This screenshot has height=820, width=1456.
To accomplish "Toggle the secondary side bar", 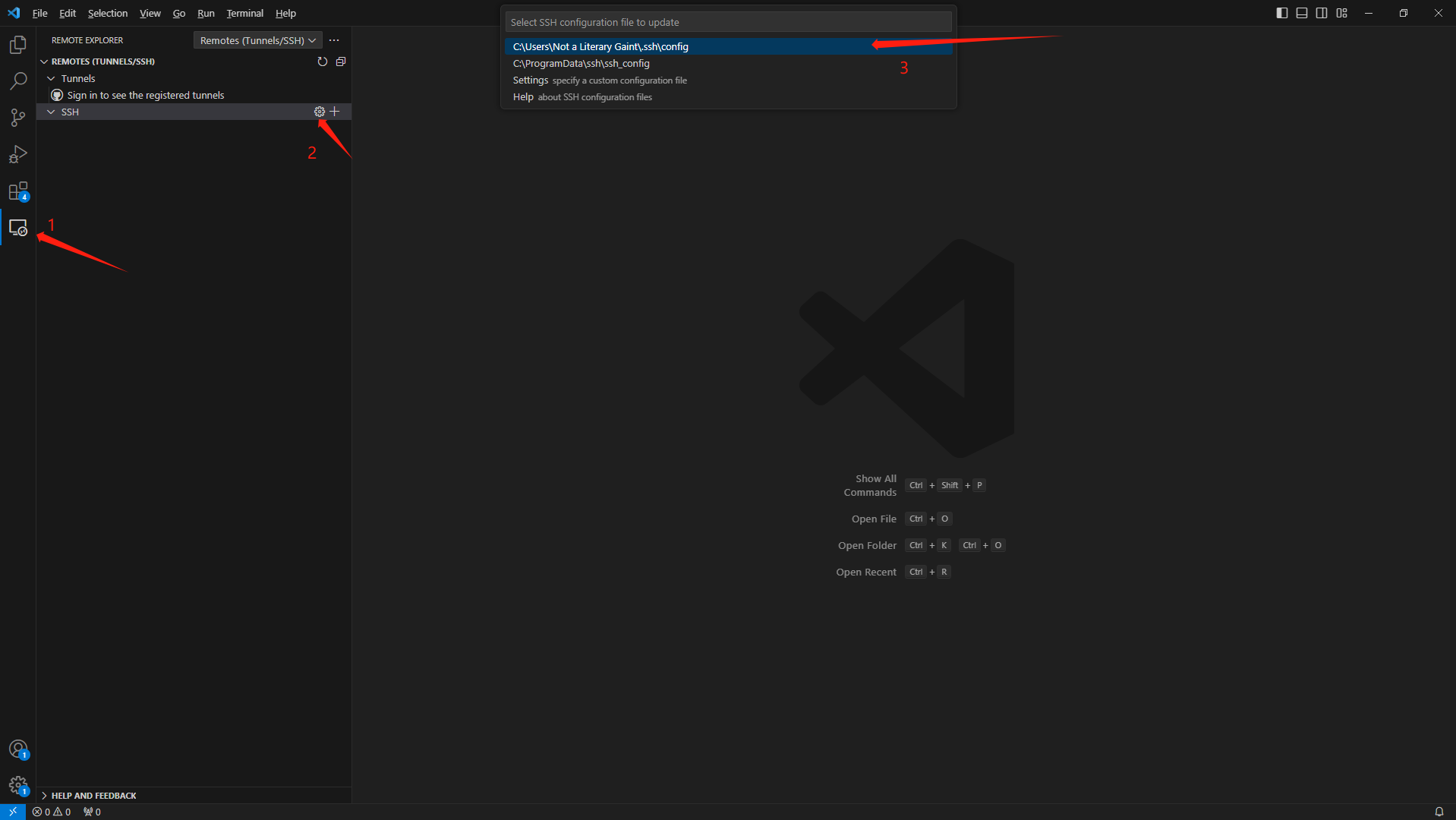I will point(1322,13).
